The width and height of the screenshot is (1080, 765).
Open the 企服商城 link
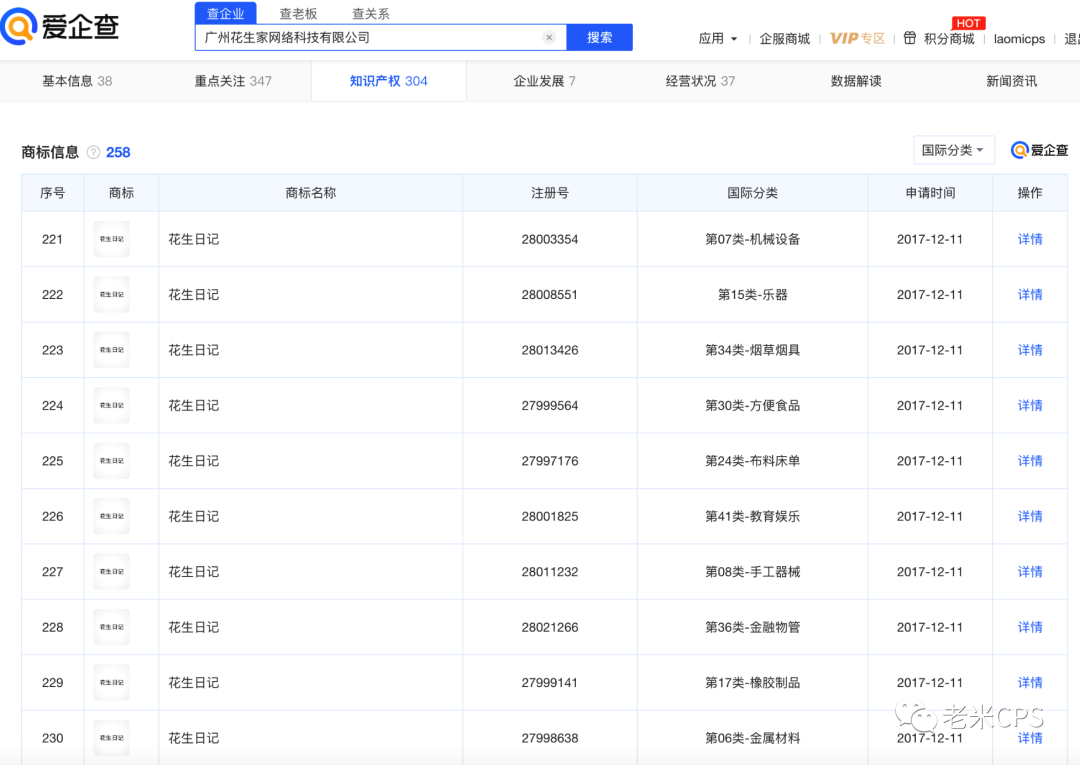click(x=785, y=39)
